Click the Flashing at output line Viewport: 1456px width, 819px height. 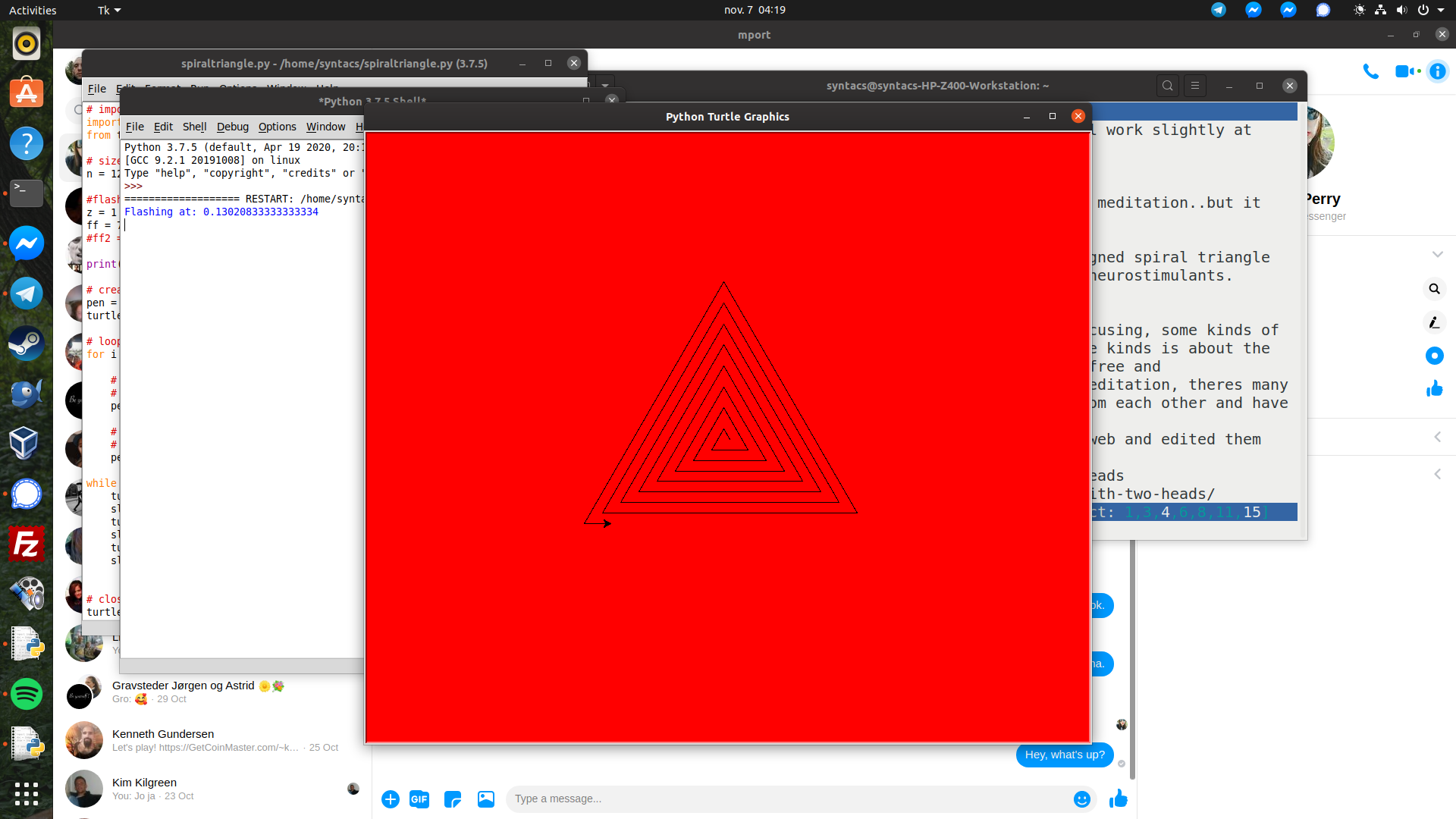[221, 212]
